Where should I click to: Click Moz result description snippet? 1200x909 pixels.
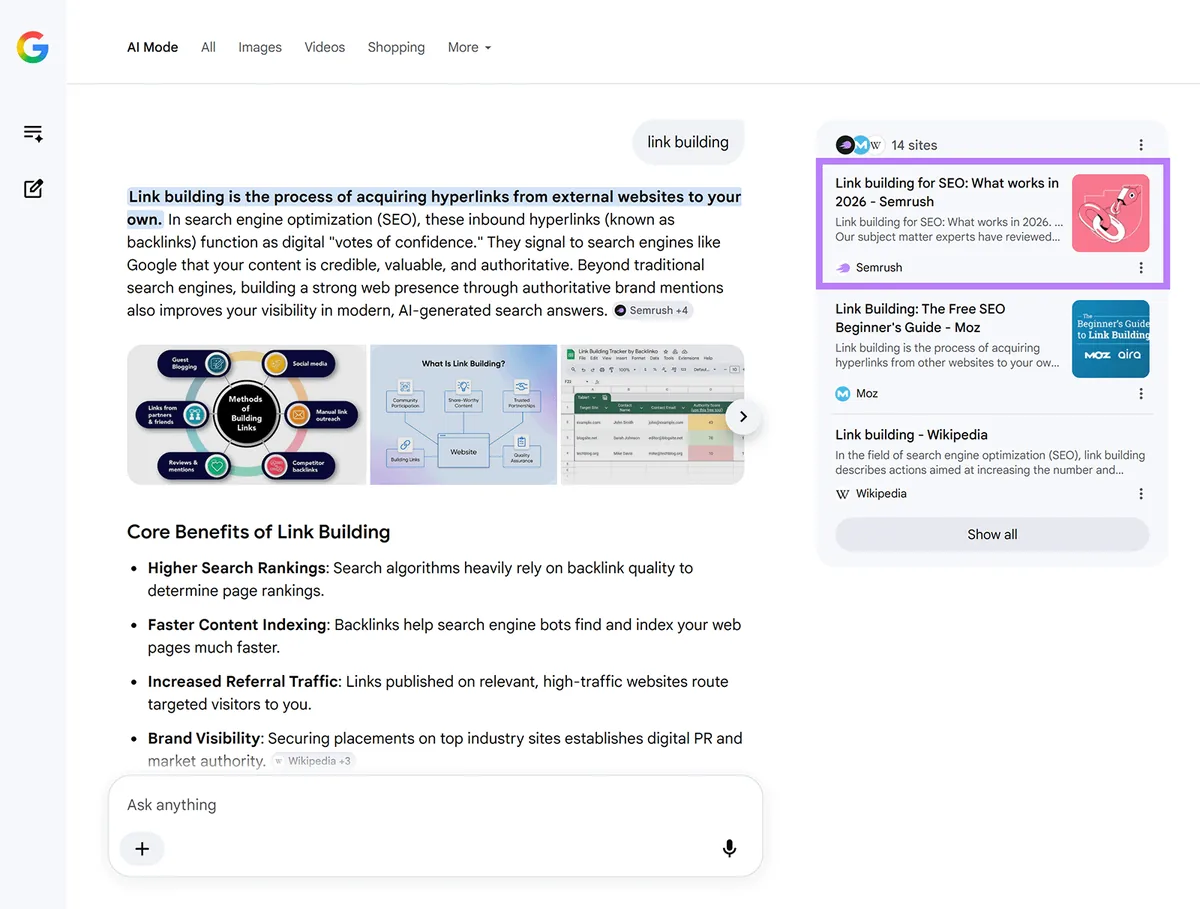click(948, 355)
